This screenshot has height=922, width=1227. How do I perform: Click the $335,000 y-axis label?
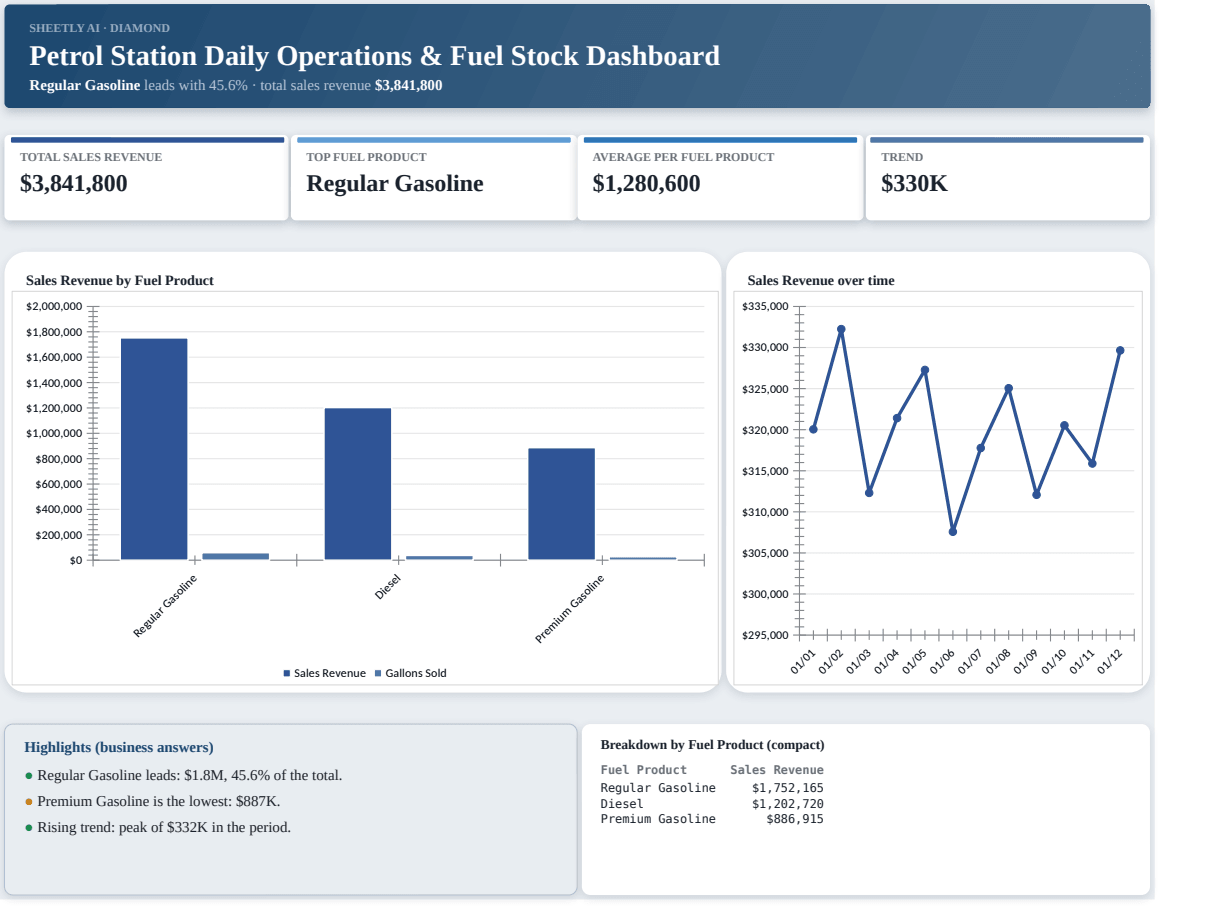[766, 306]
